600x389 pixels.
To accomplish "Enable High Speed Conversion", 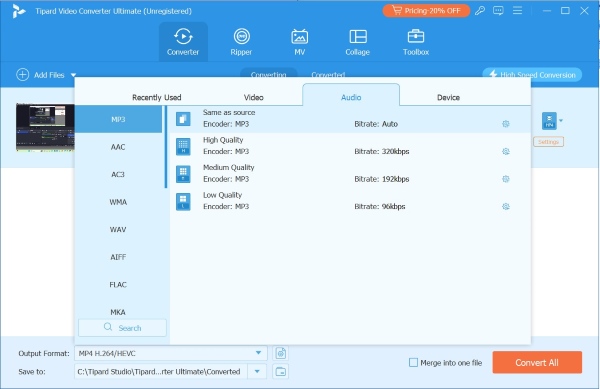I will click(x=532, y=75).
